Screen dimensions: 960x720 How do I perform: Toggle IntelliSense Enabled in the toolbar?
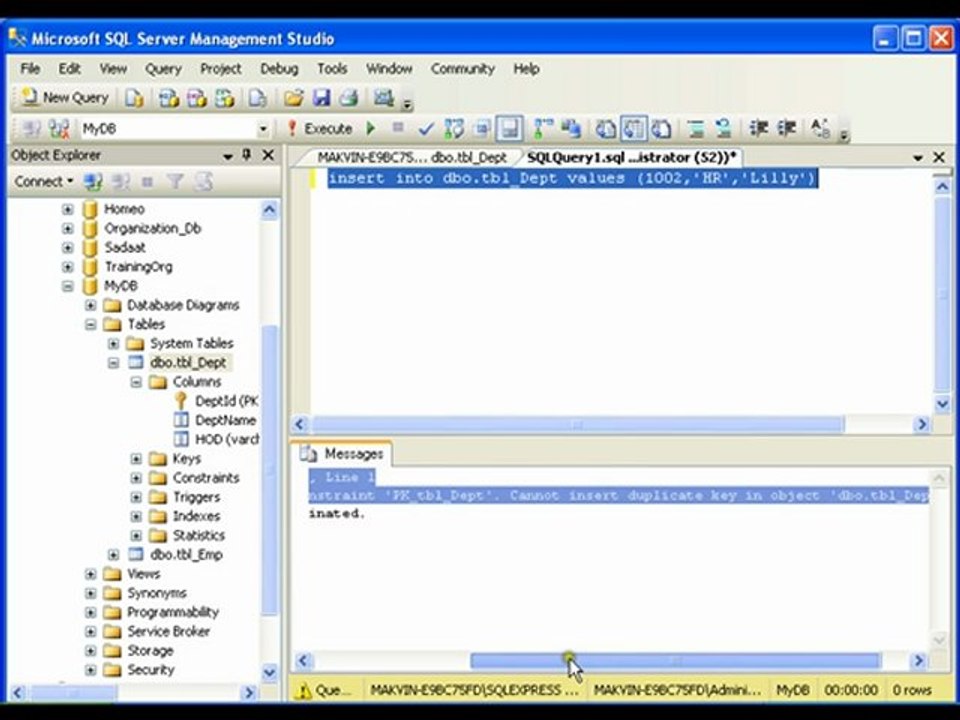(509, 129)
